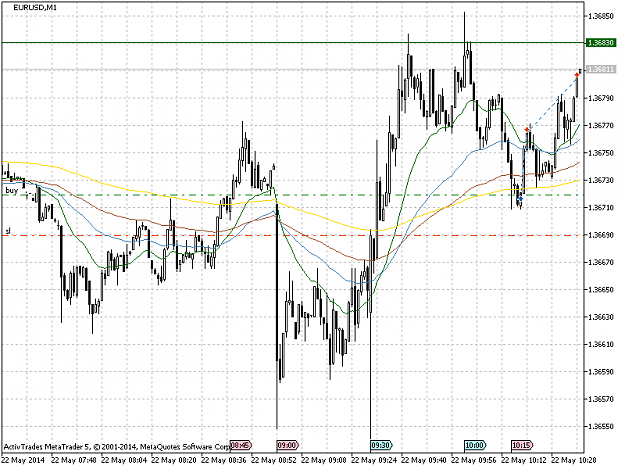The width and height of the screenshot is (625, 469).
Task: Click the '22 May 10:28' time axis label
Action: point(574,460)
